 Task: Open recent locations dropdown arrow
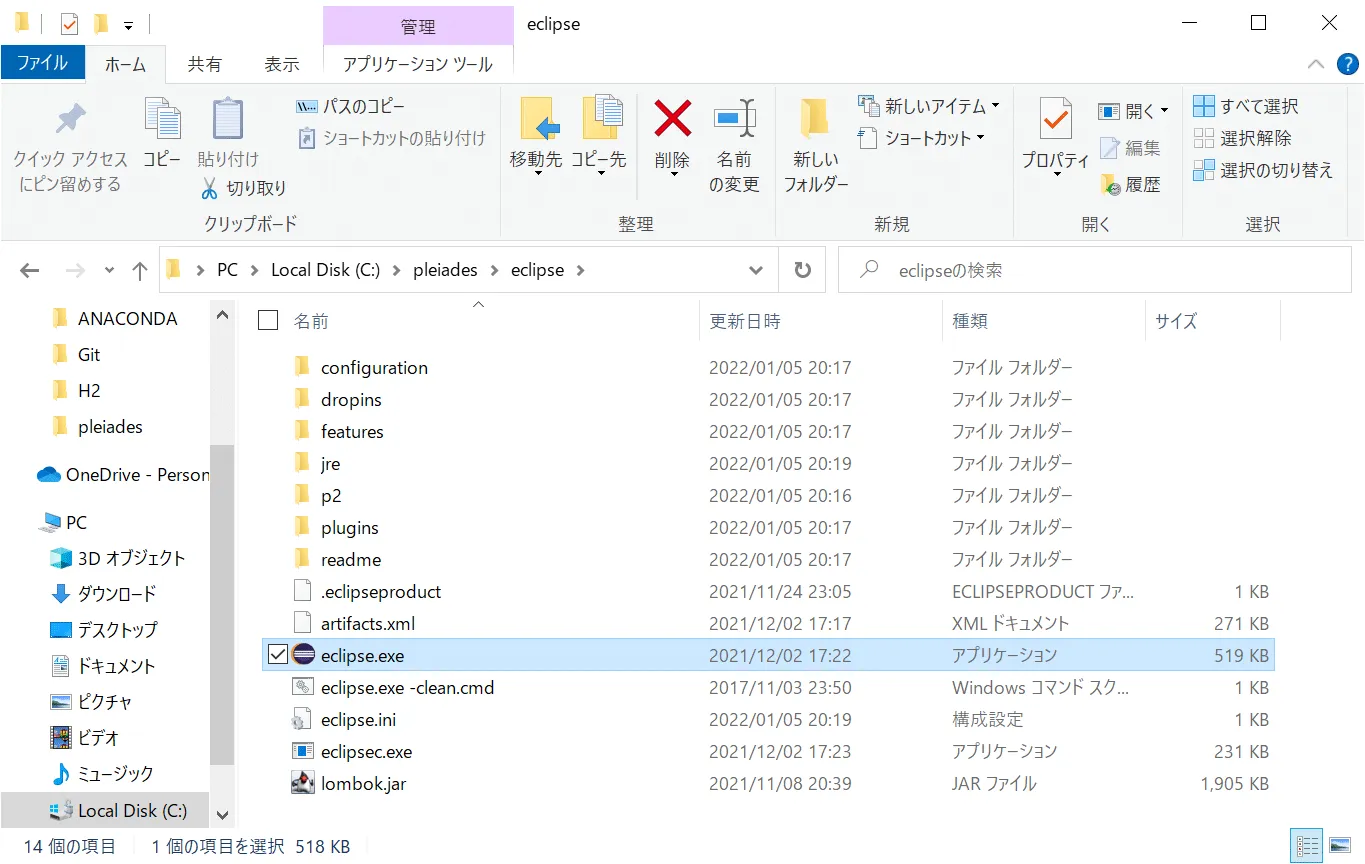coord(109,270)
